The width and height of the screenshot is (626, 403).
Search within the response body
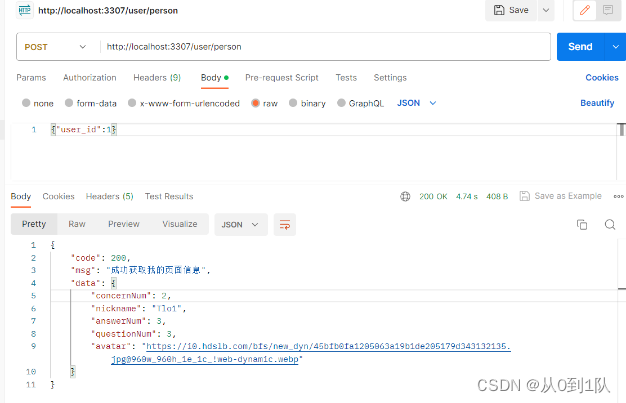pos(610,224)
